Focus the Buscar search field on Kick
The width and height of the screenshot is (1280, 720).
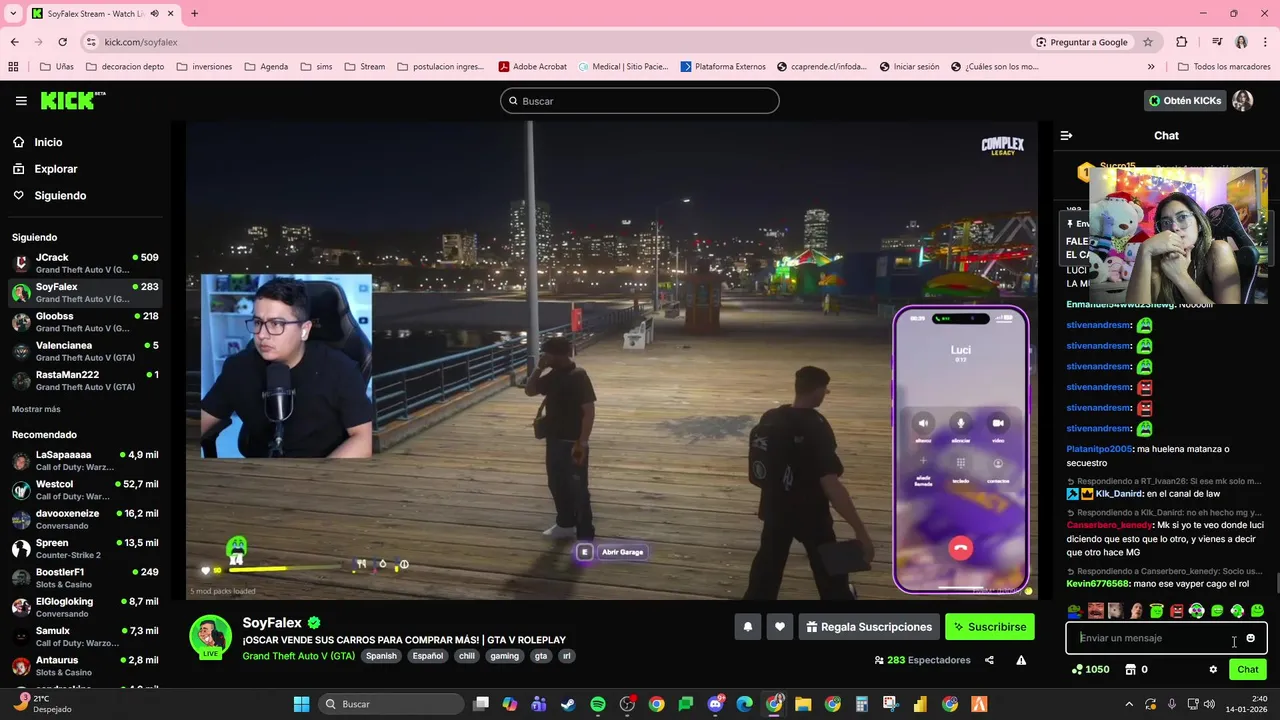(x=640, y=101)
